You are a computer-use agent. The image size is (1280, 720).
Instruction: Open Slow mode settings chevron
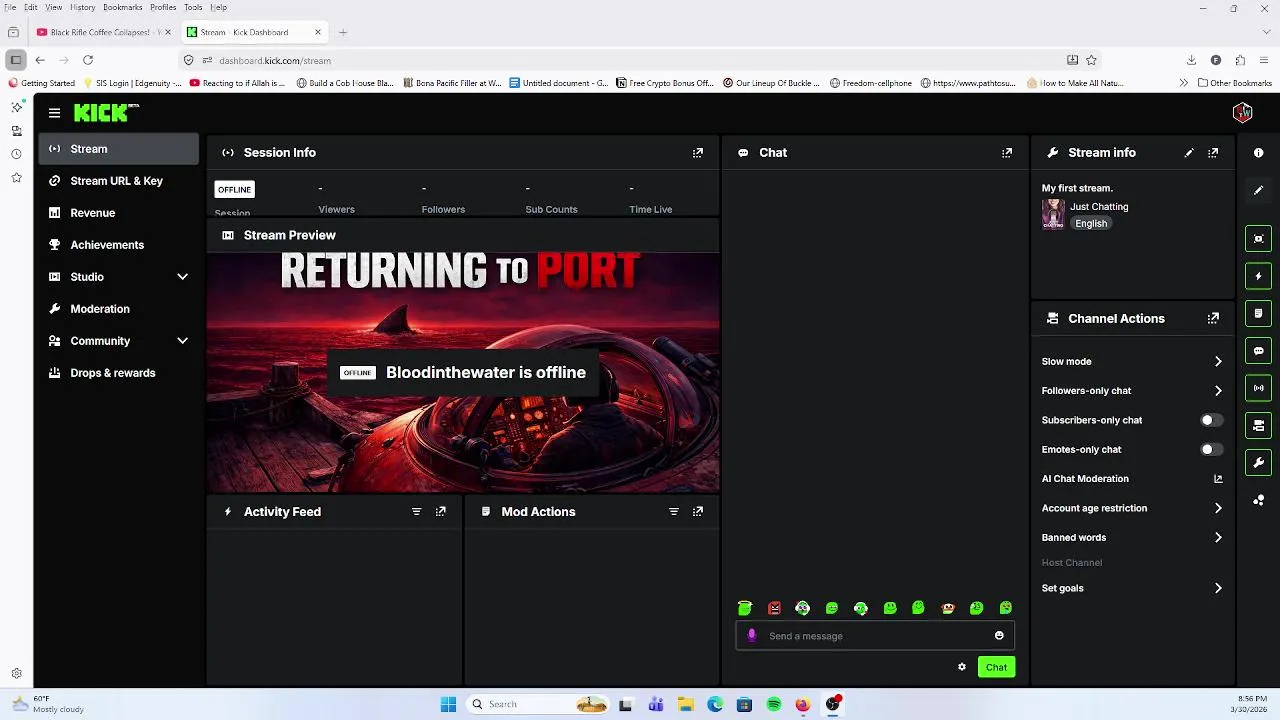[x=1218, y=362]
